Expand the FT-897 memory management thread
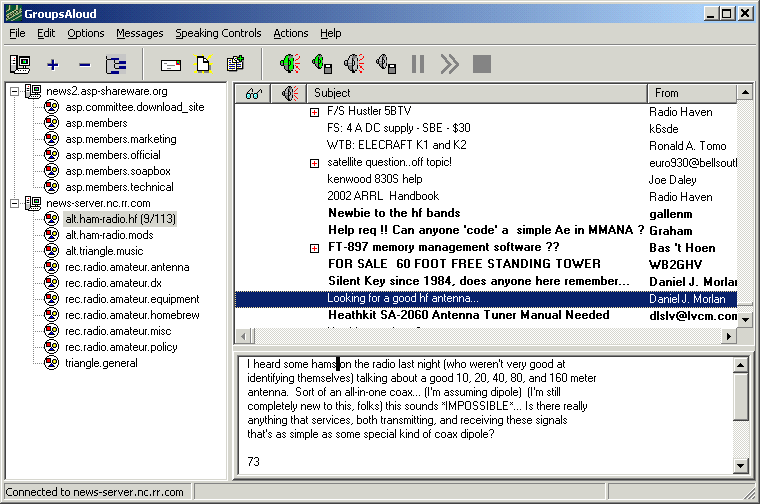This screenshot has width=760, height=504. pos(315,247)
